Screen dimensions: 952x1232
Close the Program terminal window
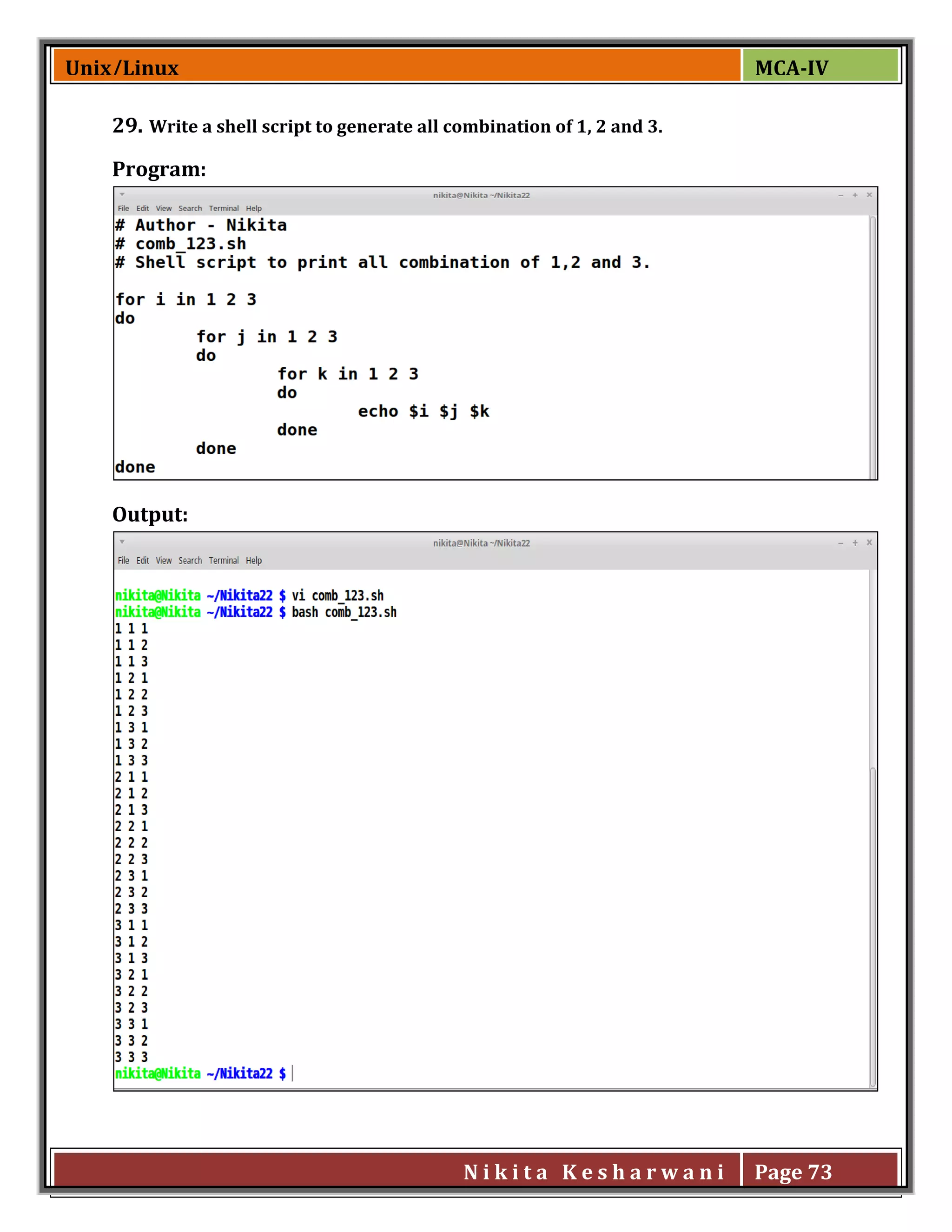coord(869,195)
